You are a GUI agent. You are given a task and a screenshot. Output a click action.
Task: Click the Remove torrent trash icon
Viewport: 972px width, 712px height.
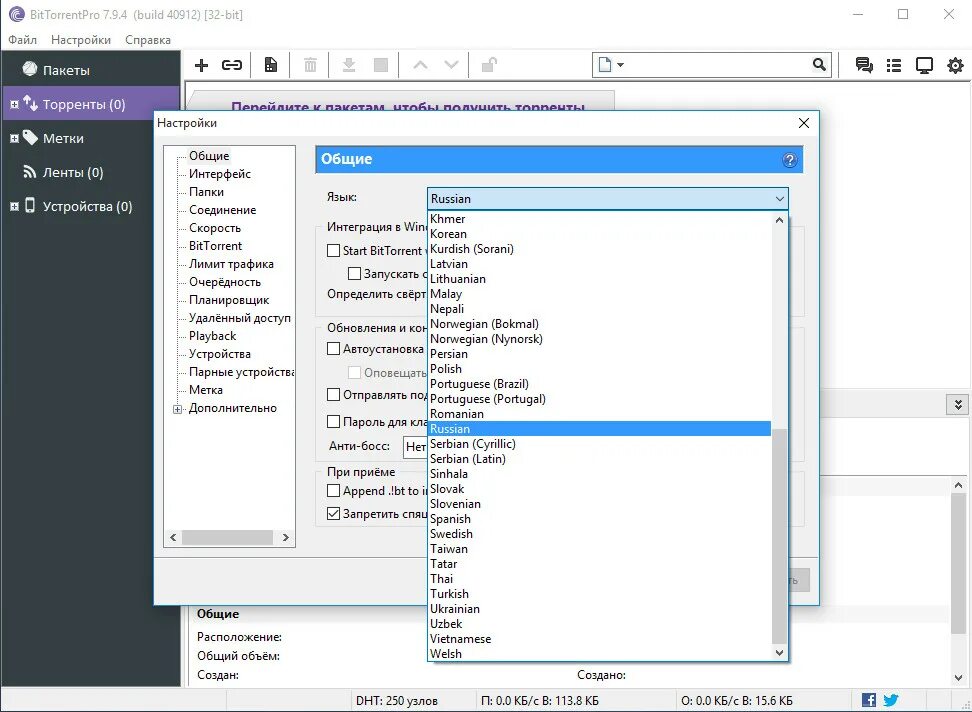pyautogui.click(x=311, y=65)
